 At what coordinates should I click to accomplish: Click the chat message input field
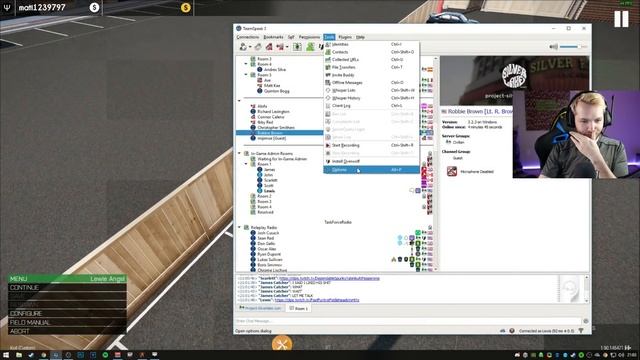click(407, 321)
